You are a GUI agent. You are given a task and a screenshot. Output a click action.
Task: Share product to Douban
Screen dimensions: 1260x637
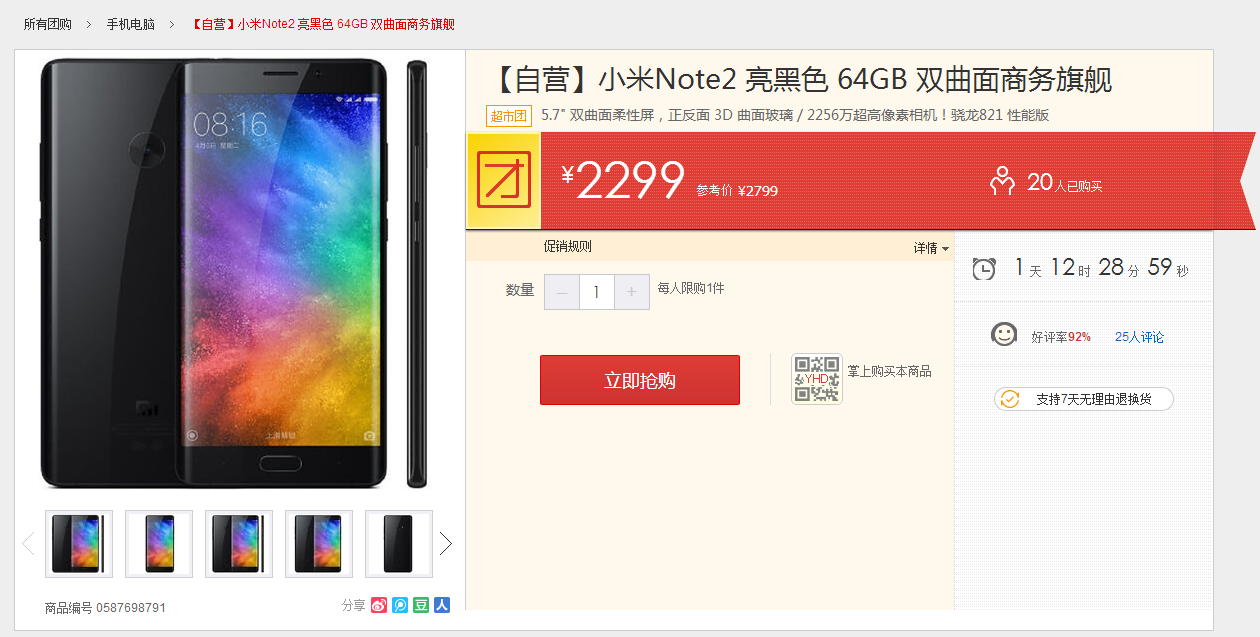click(x=421, y=605)
